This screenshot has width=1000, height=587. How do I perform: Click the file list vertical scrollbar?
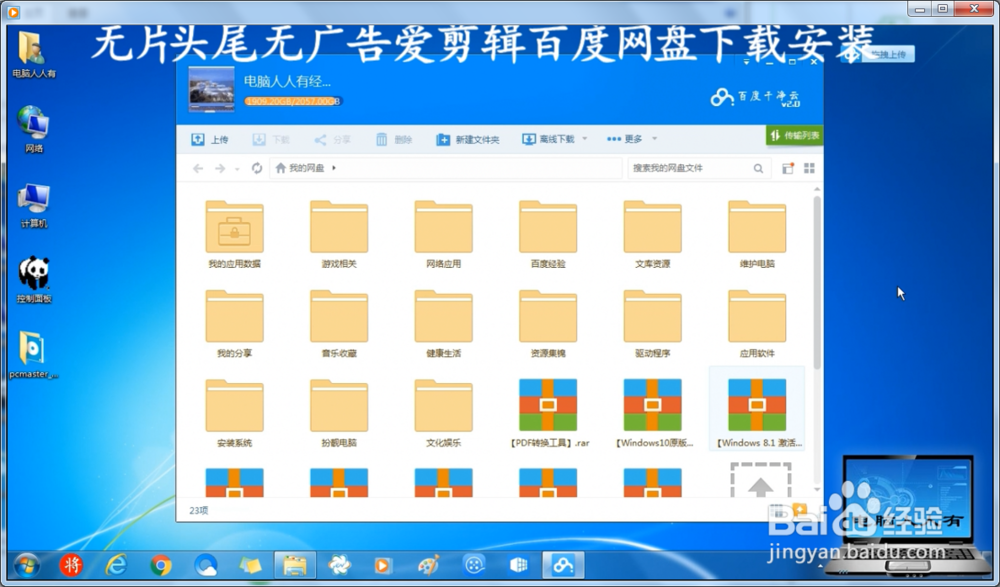tap(817, 281)
